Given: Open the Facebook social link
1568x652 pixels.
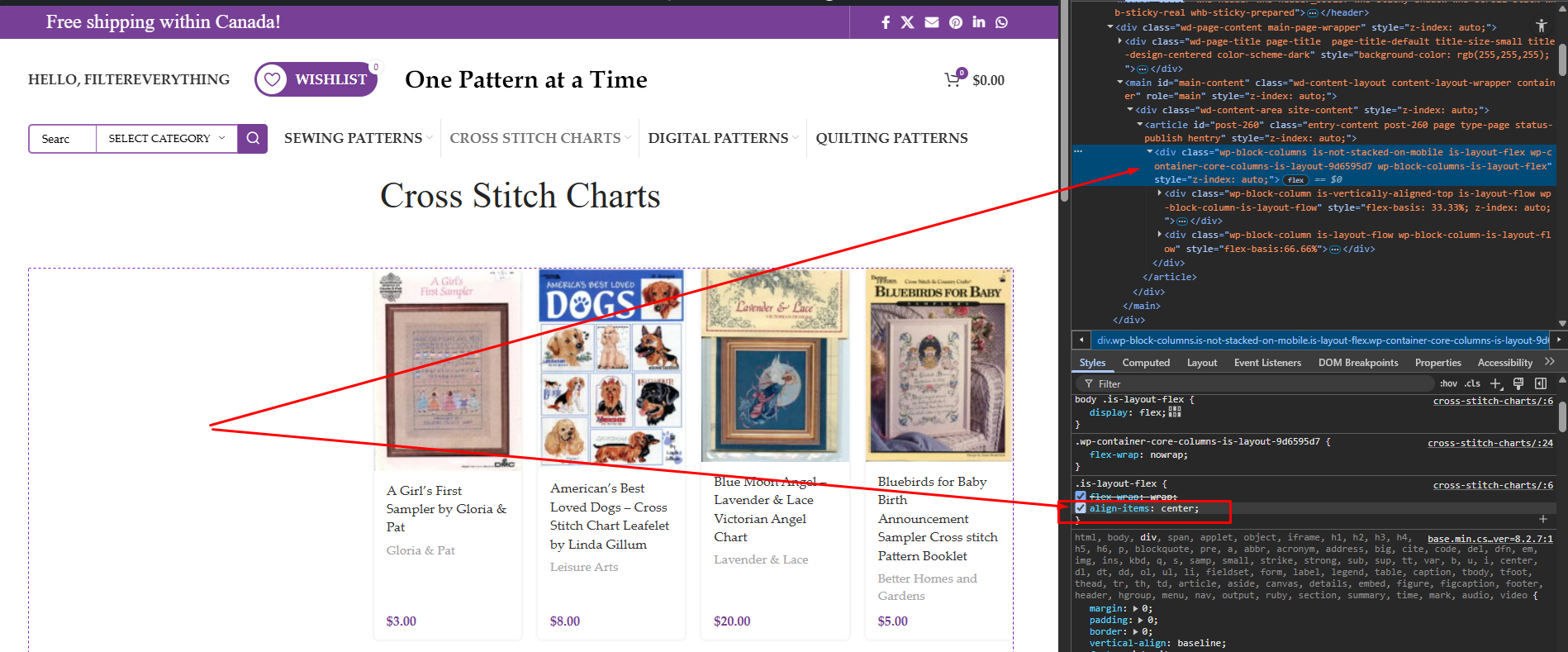Looking at the screenshot, I should (x=886, y=22).
